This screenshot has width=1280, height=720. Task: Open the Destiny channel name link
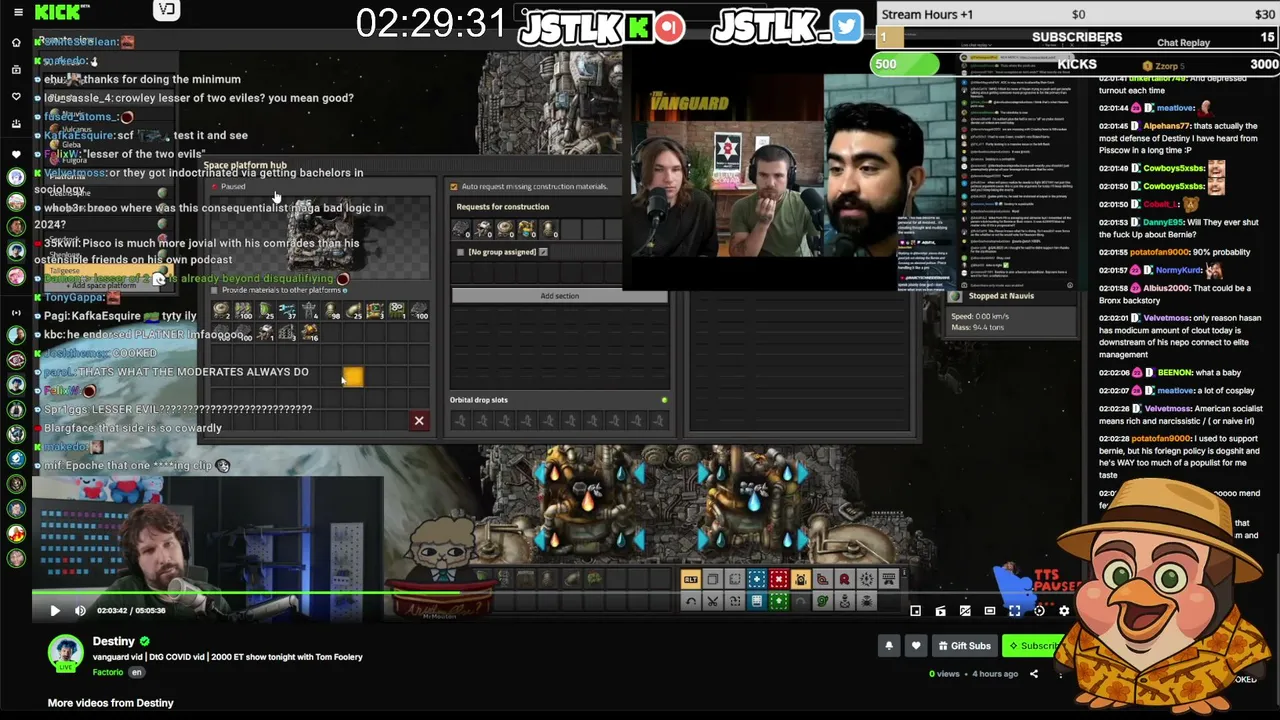[x=113, y=641]
